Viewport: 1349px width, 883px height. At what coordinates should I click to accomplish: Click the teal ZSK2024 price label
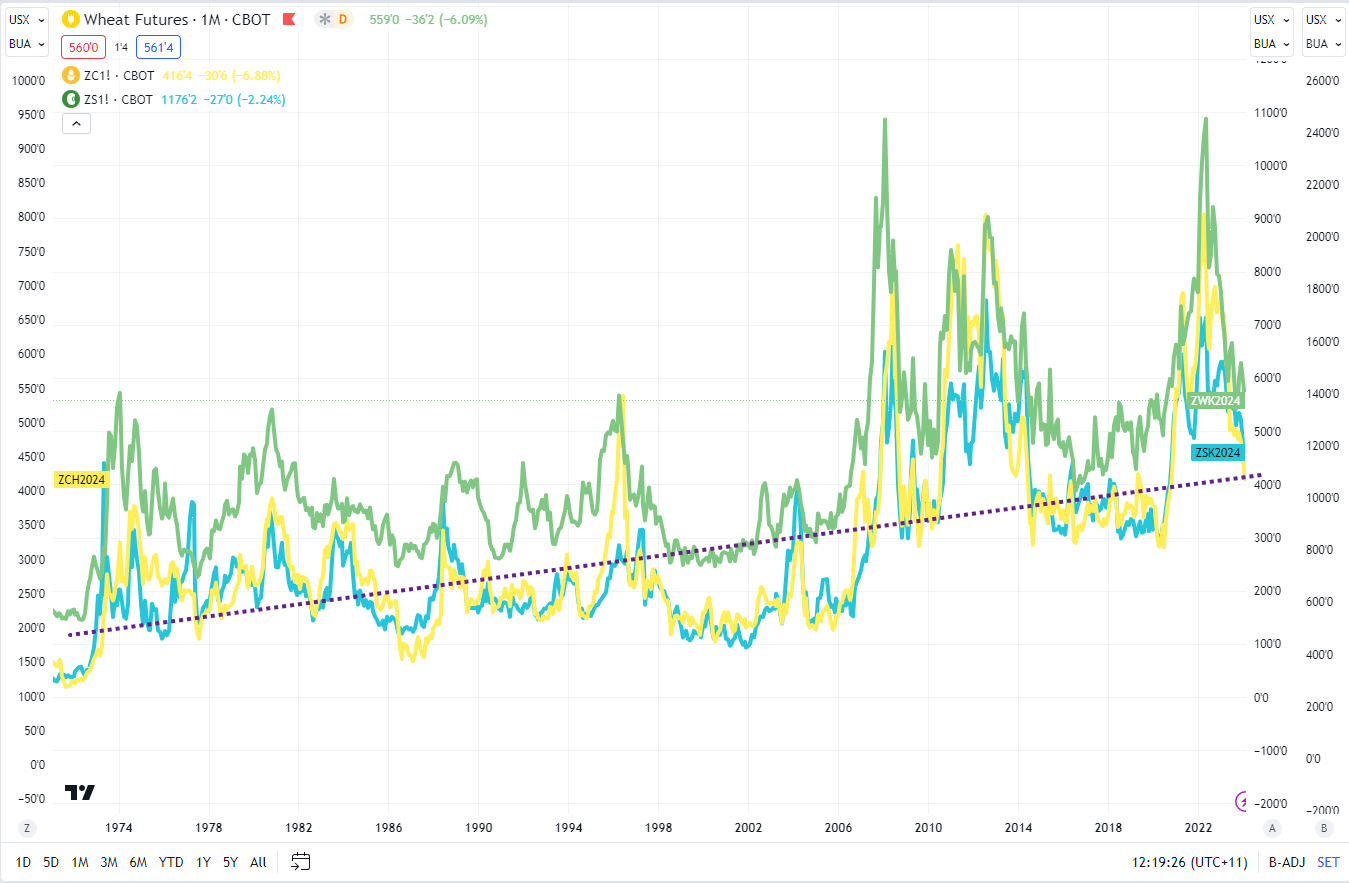pos(1218,452)
